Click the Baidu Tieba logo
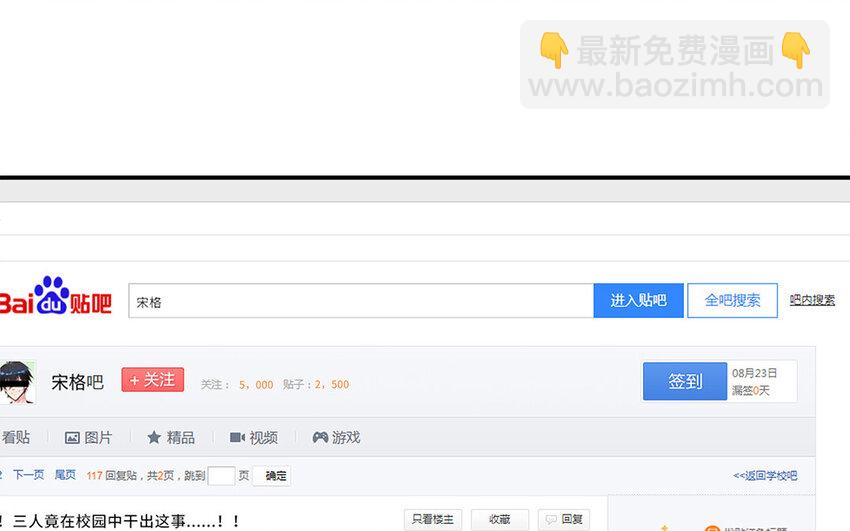The image size is (850, 531). (x=55, y=299)
